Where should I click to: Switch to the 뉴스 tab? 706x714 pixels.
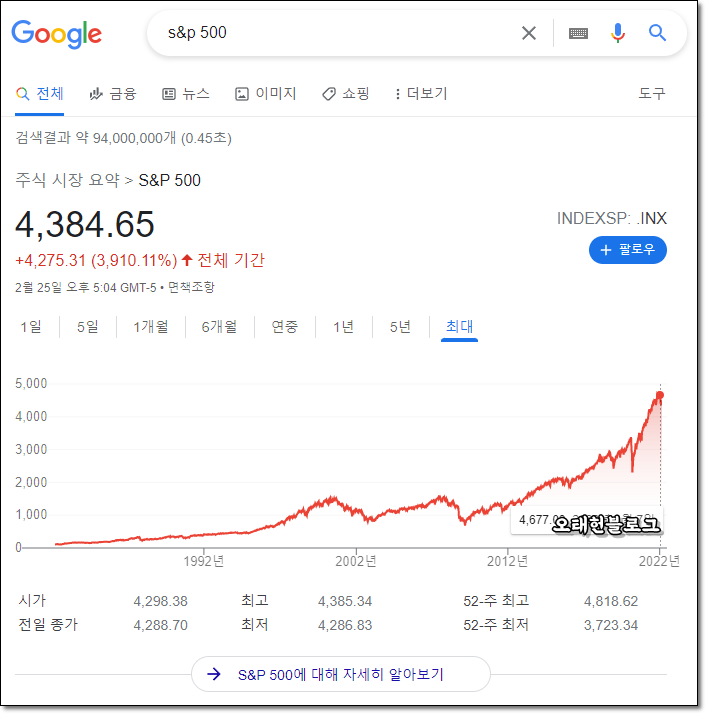tap(186, 94)
